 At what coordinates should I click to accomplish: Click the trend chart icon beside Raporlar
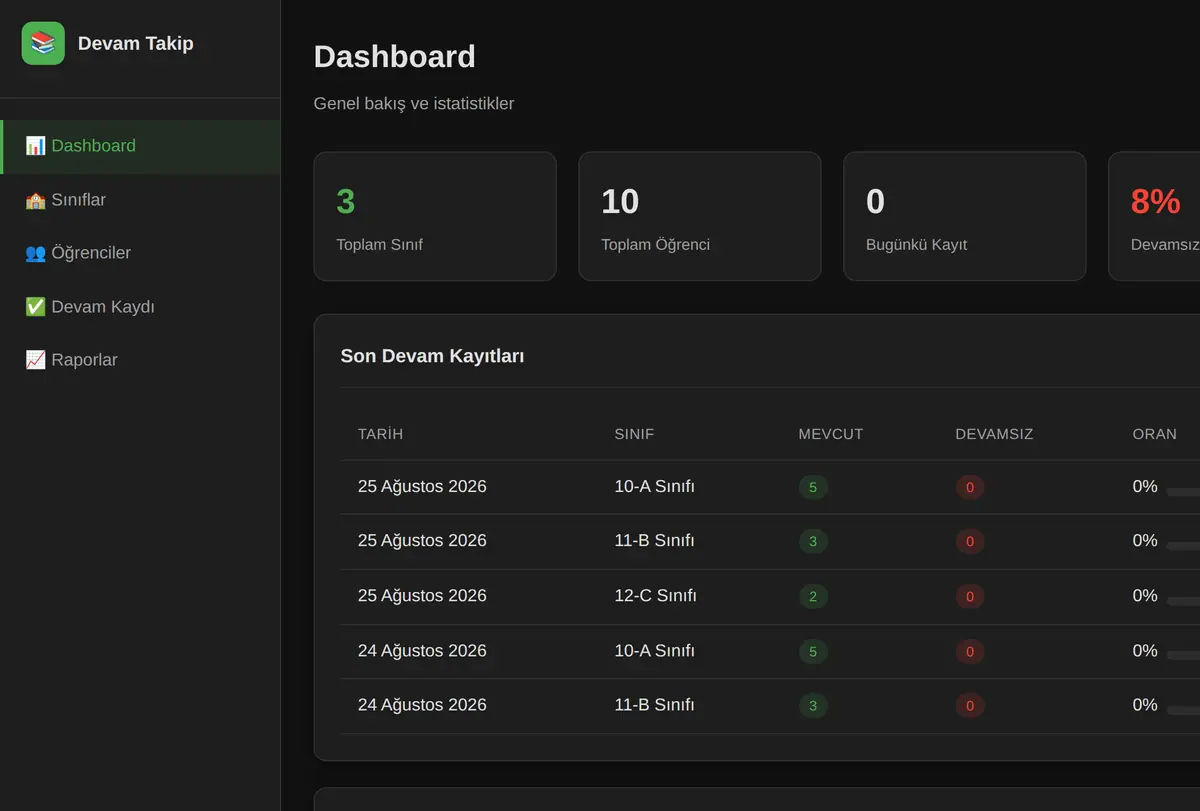click(35, 360)
